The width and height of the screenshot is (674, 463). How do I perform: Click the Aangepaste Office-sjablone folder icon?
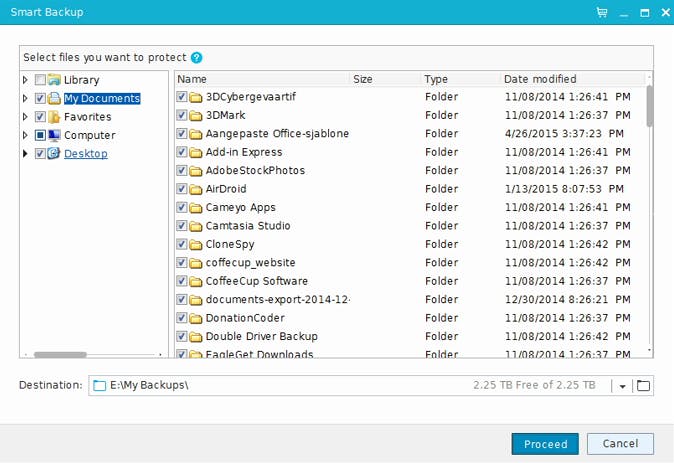196,134
